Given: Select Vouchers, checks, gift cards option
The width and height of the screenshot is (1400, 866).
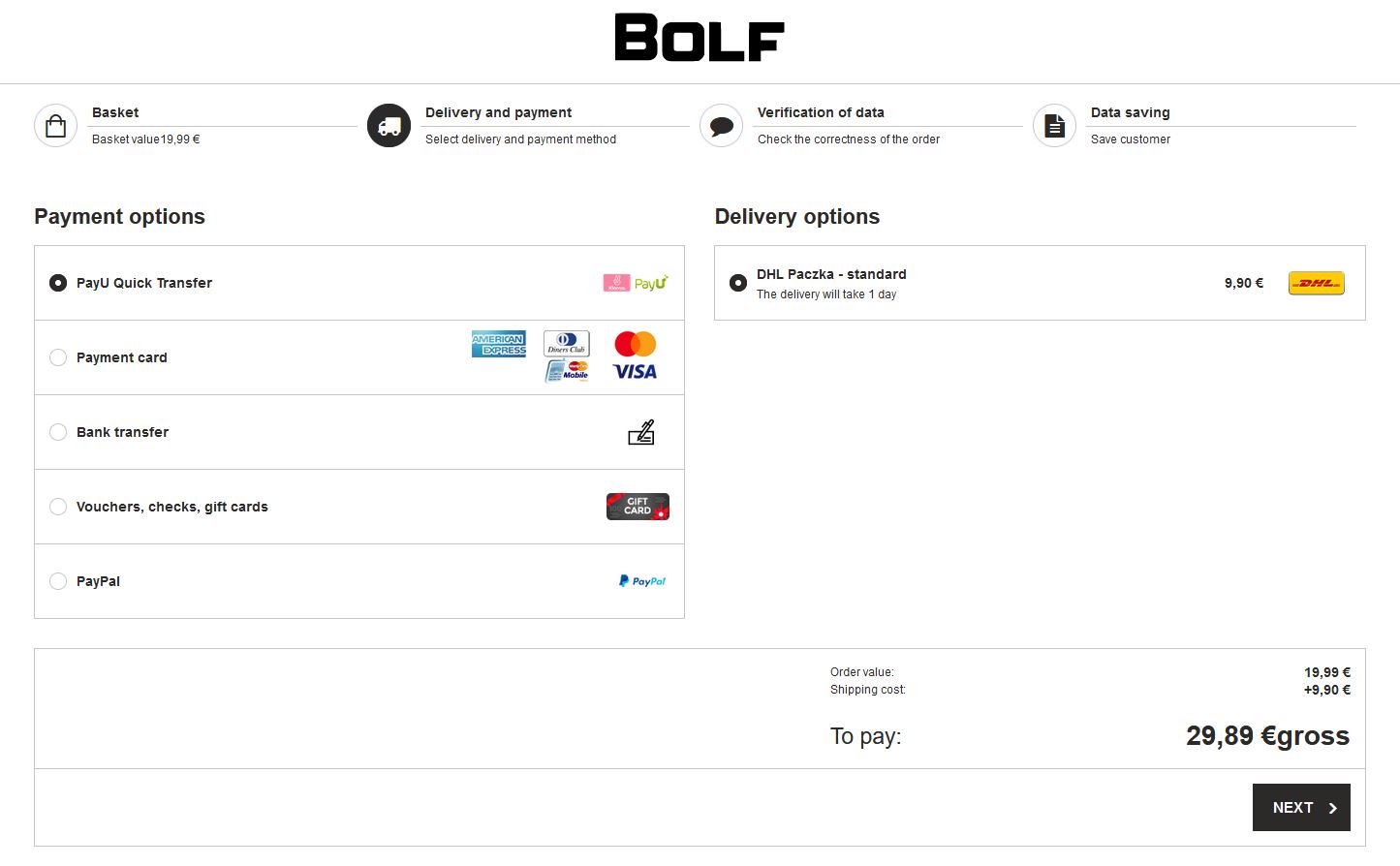Looking at the screenshot, I should coord(58,507).
